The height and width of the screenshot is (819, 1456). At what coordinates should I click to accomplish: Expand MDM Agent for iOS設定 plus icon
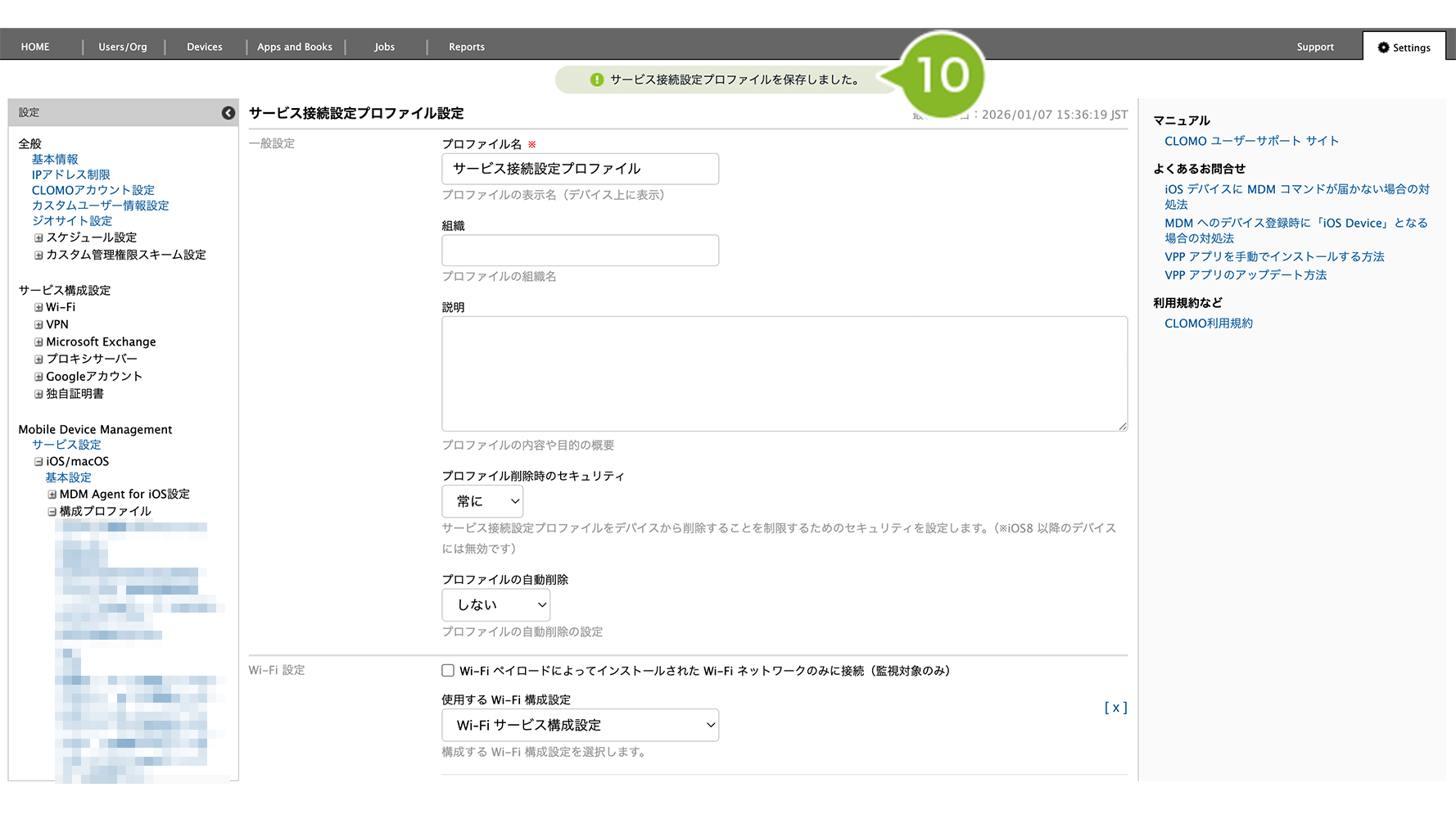(x=52, y=495)
